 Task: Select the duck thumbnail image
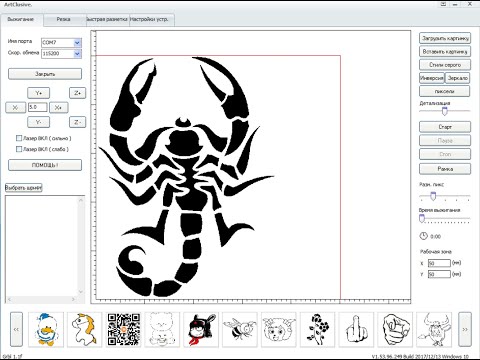[46, 329]
